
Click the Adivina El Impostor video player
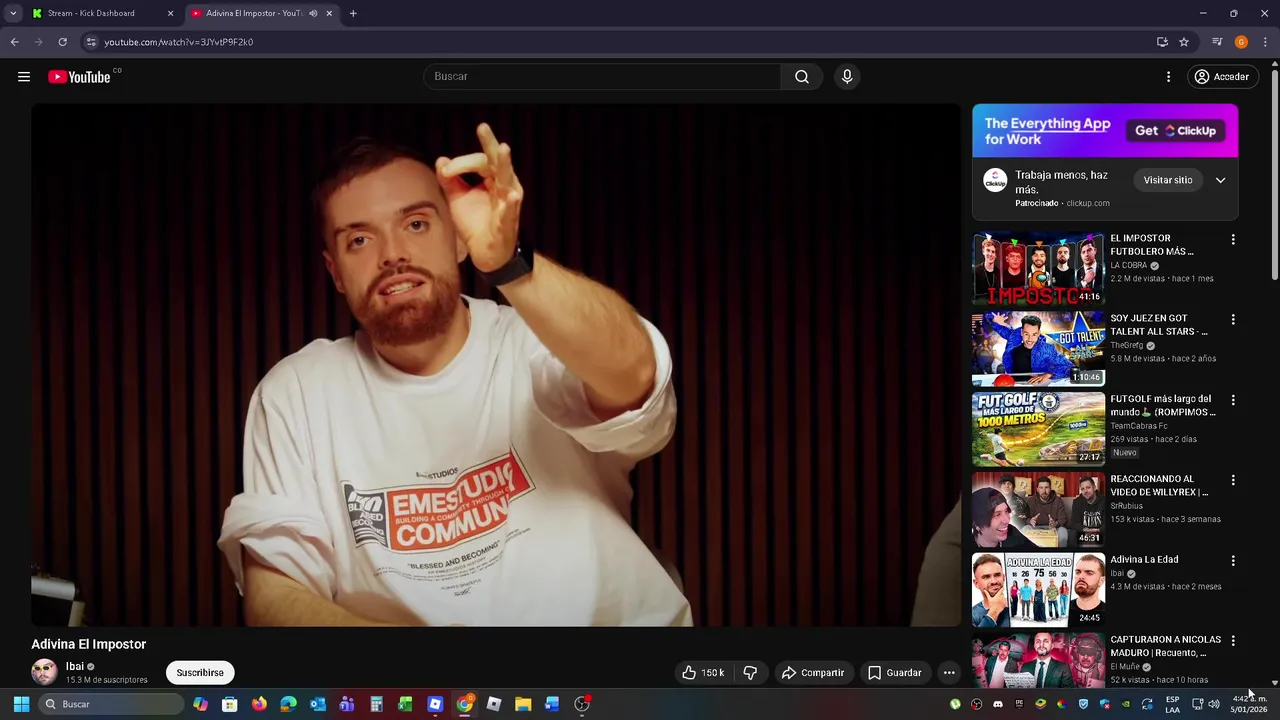pos(496,365)
